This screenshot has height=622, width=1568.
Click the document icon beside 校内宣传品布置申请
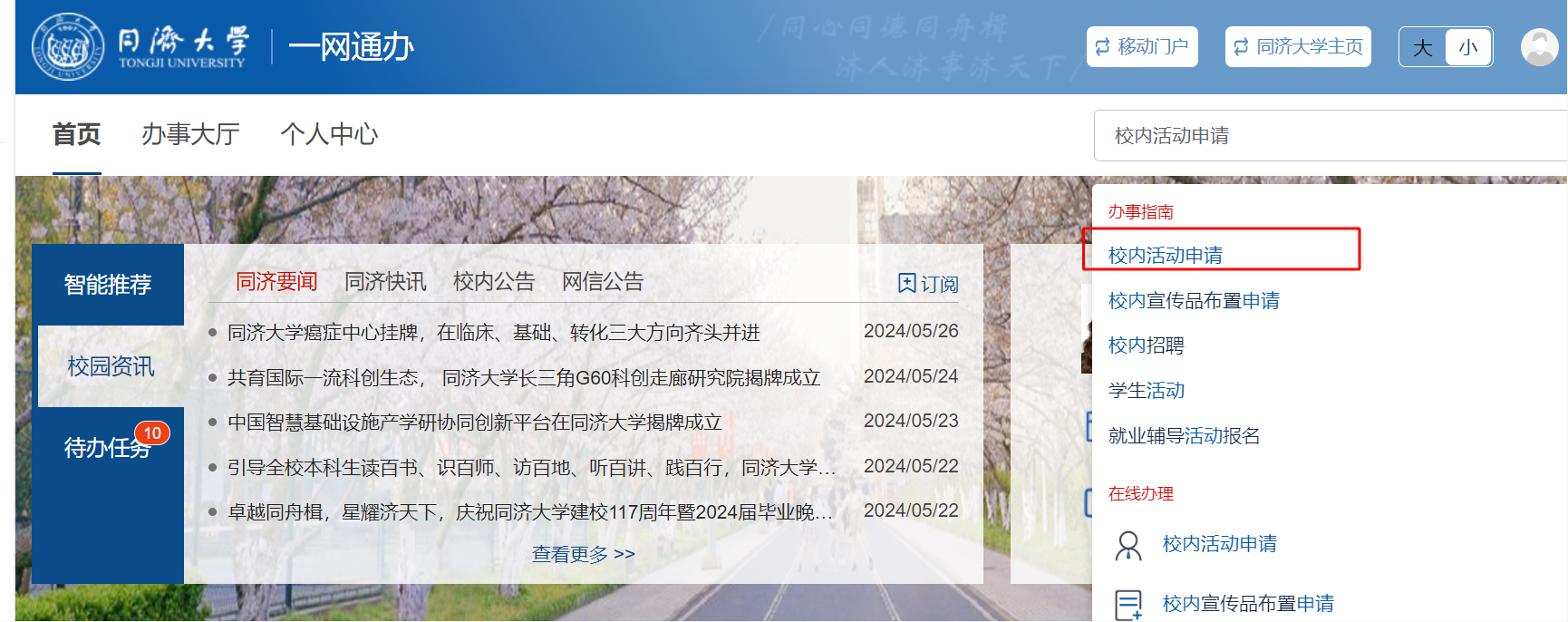pyautogui.click(x=1128, y=604)
